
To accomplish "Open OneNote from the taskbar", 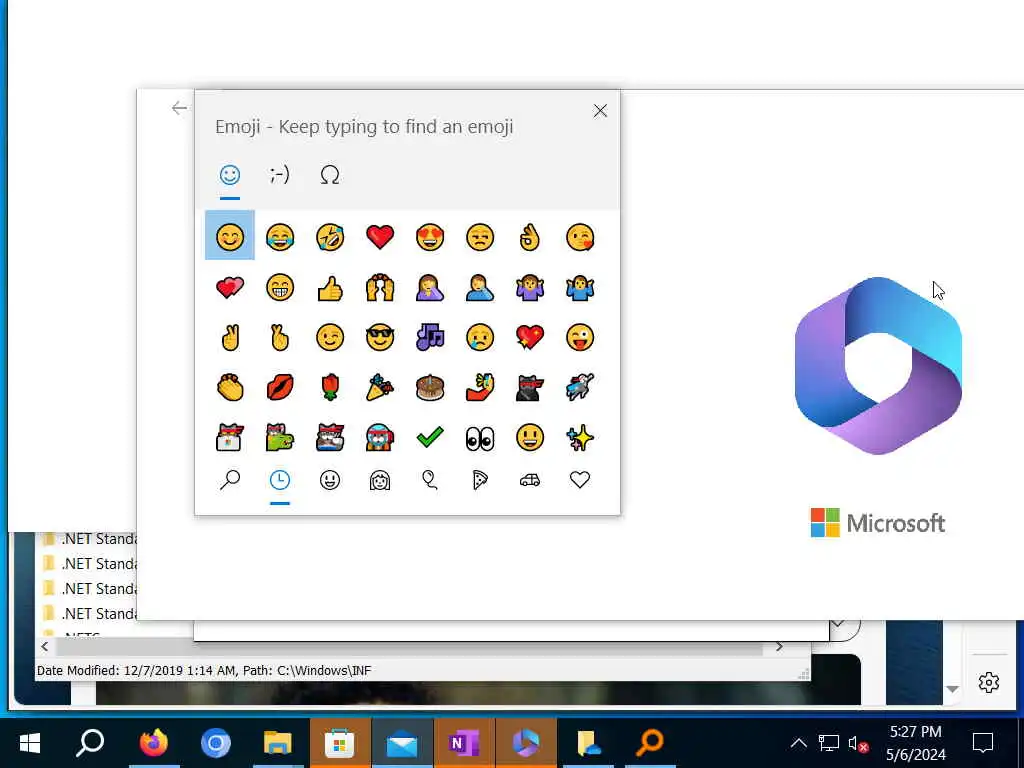I will coord(464,743).
